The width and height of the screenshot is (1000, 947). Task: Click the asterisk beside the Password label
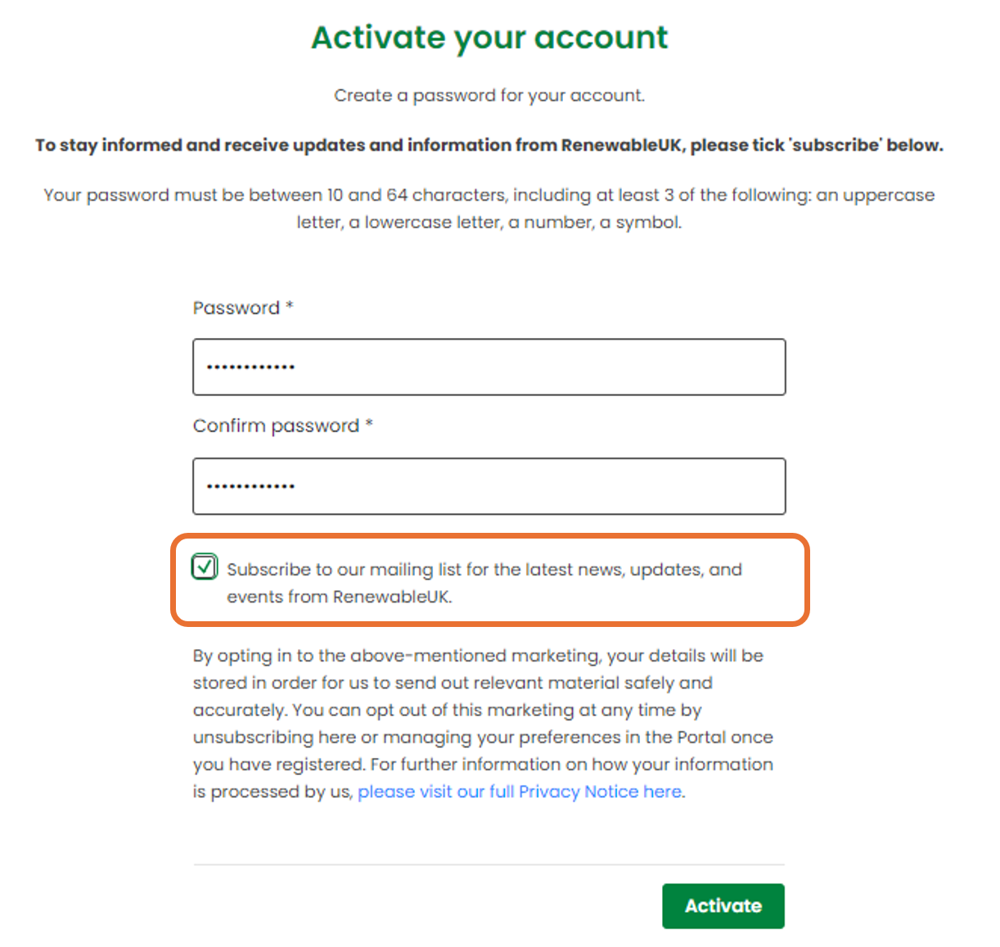point(290,305)
